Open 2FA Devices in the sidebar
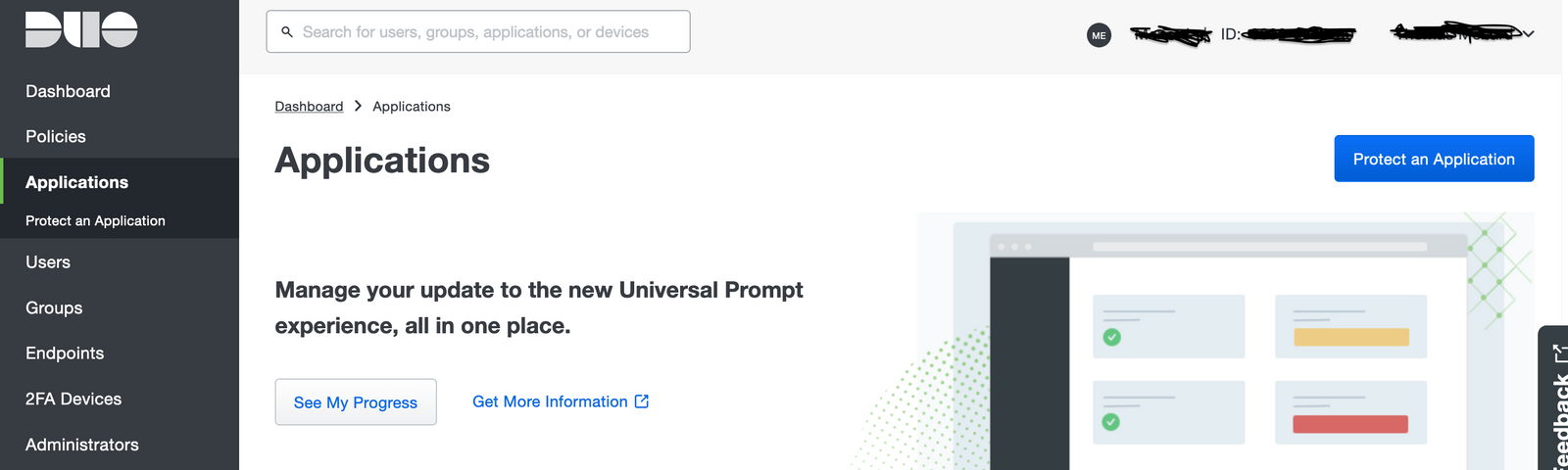Image resolution: width=1568 pixels, height=470 pixels. (x=73, y=399)
